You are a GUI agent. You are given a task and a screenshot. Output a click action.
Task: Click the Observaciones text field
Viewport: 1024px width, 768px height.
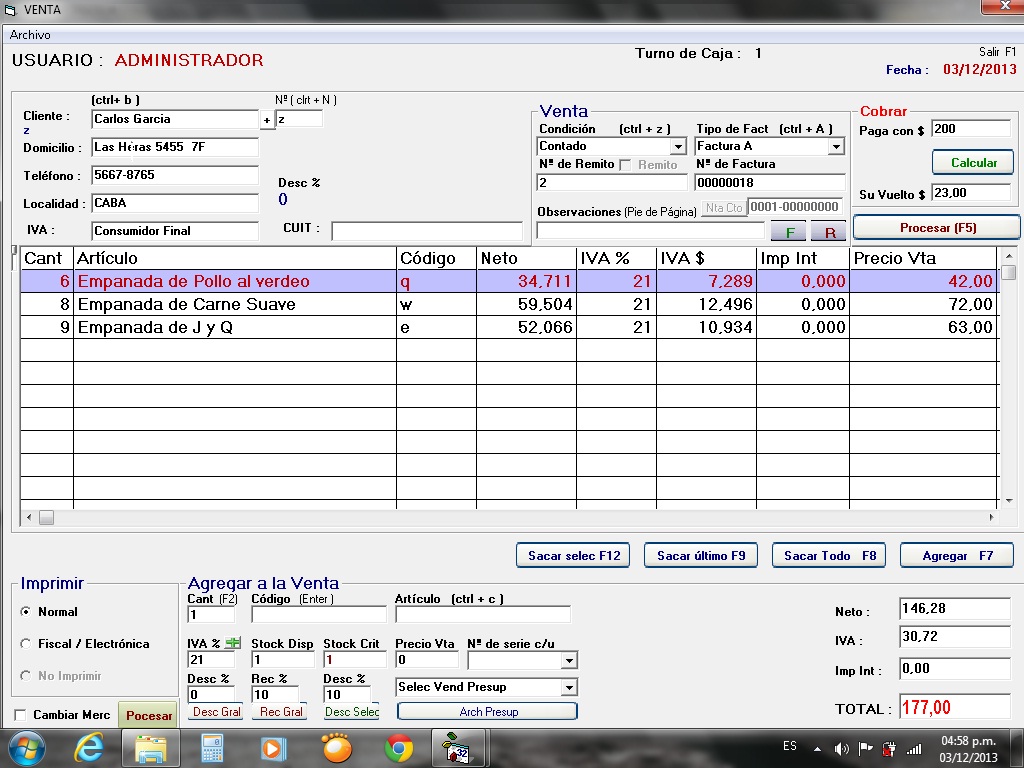click(x=650, y=231)
